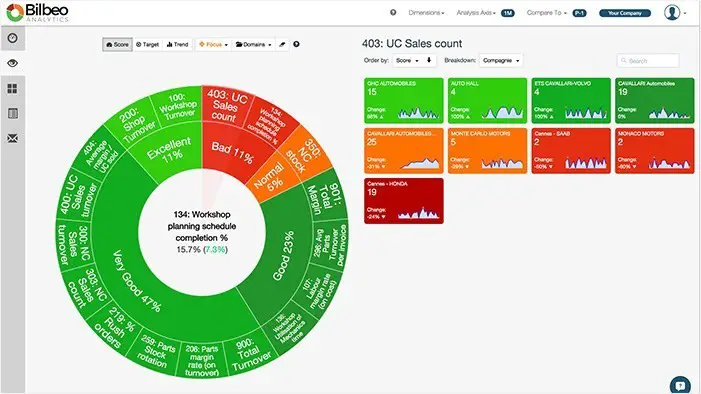Select the Excellent 11% ring segment
The height and width of the screenshot is (394, 701).
point(170,149)
